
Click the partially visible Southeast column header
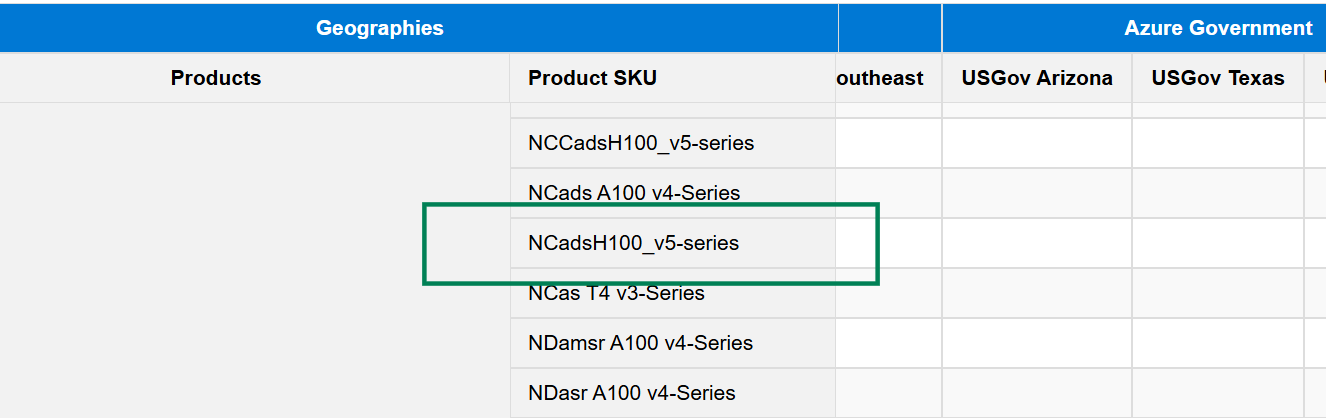coord(881,78)
